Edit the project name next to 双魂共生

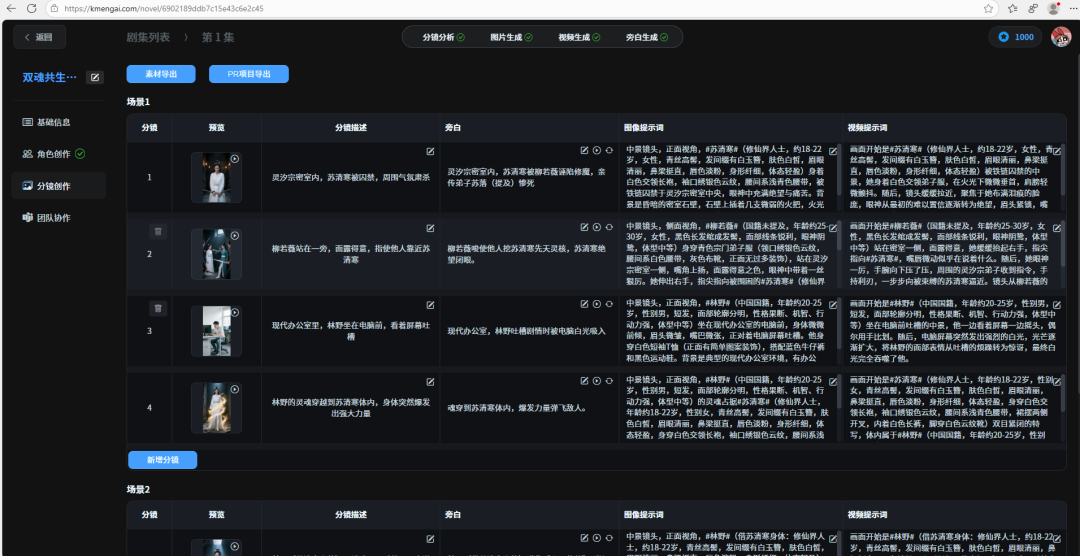coord(95,77)
